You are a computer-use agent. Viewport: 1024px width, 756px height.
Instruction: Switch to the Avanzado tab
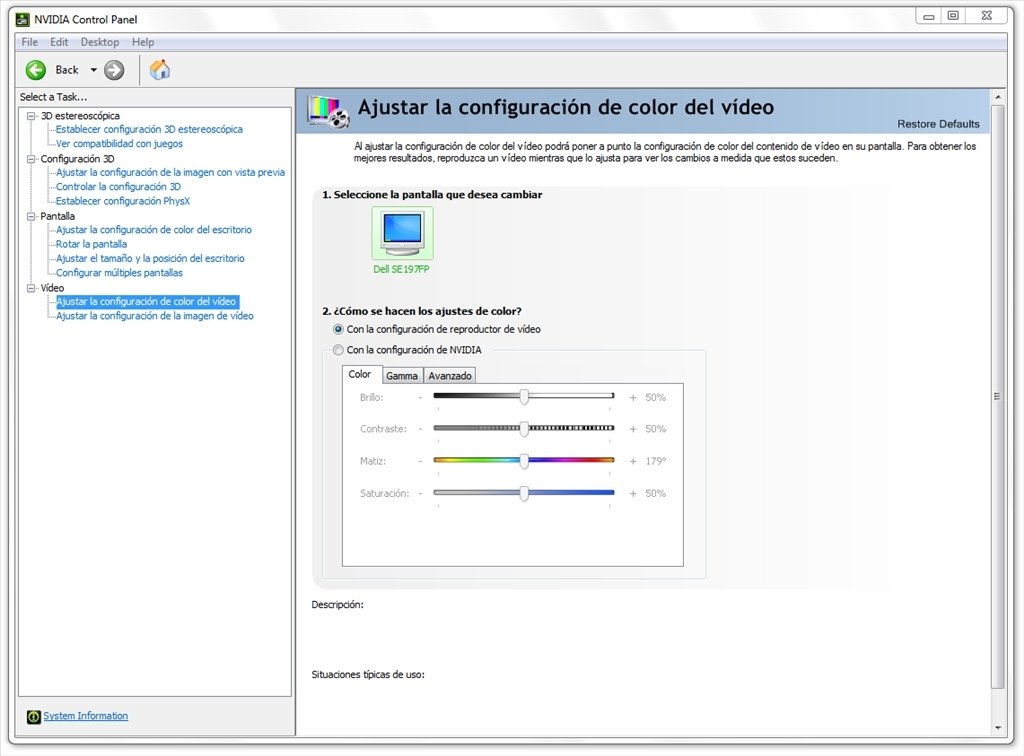(x=450, y=375)
